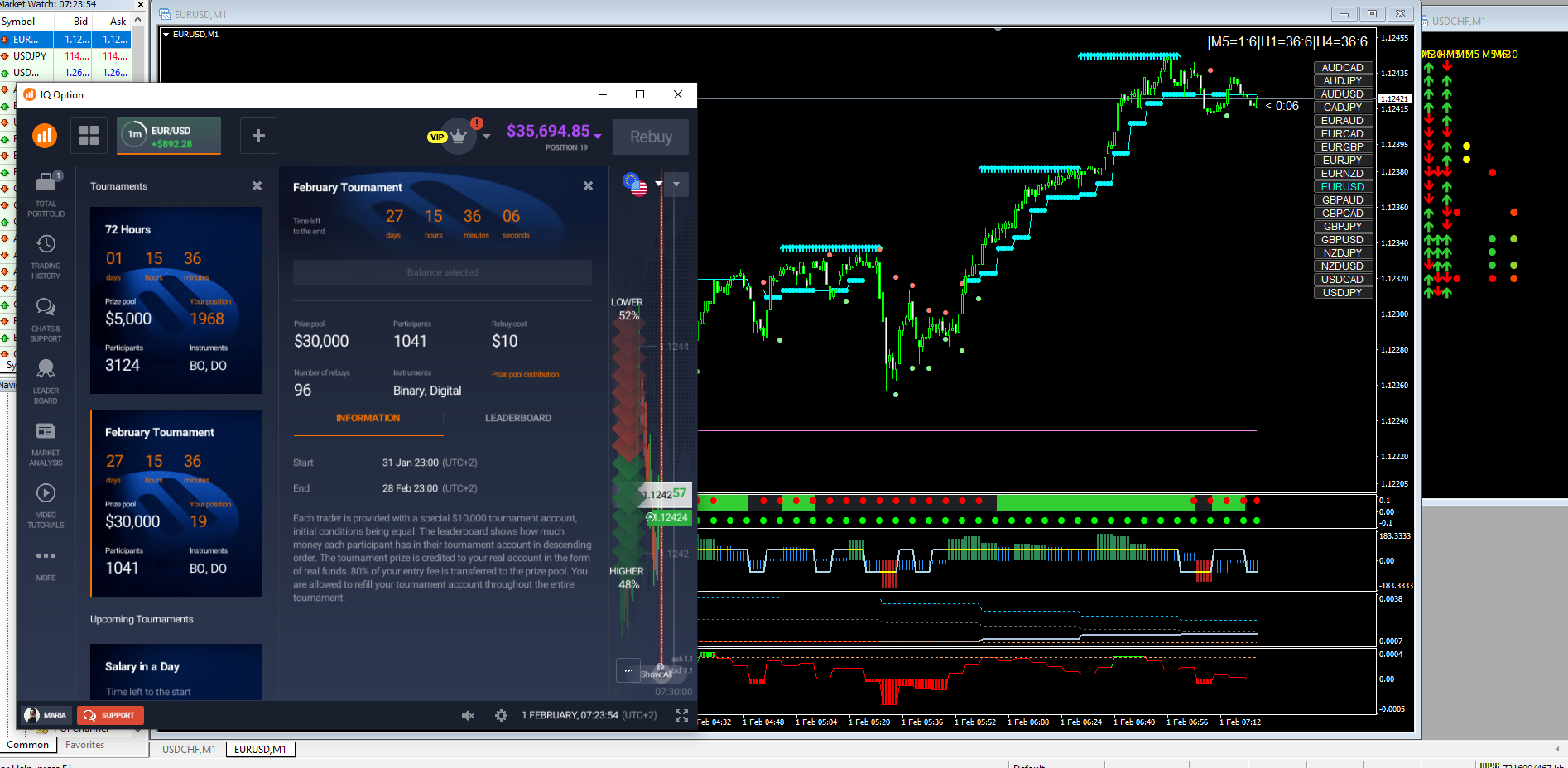Click the Maria manager avatar
1568x768 pixels.
tap(32, 715)
